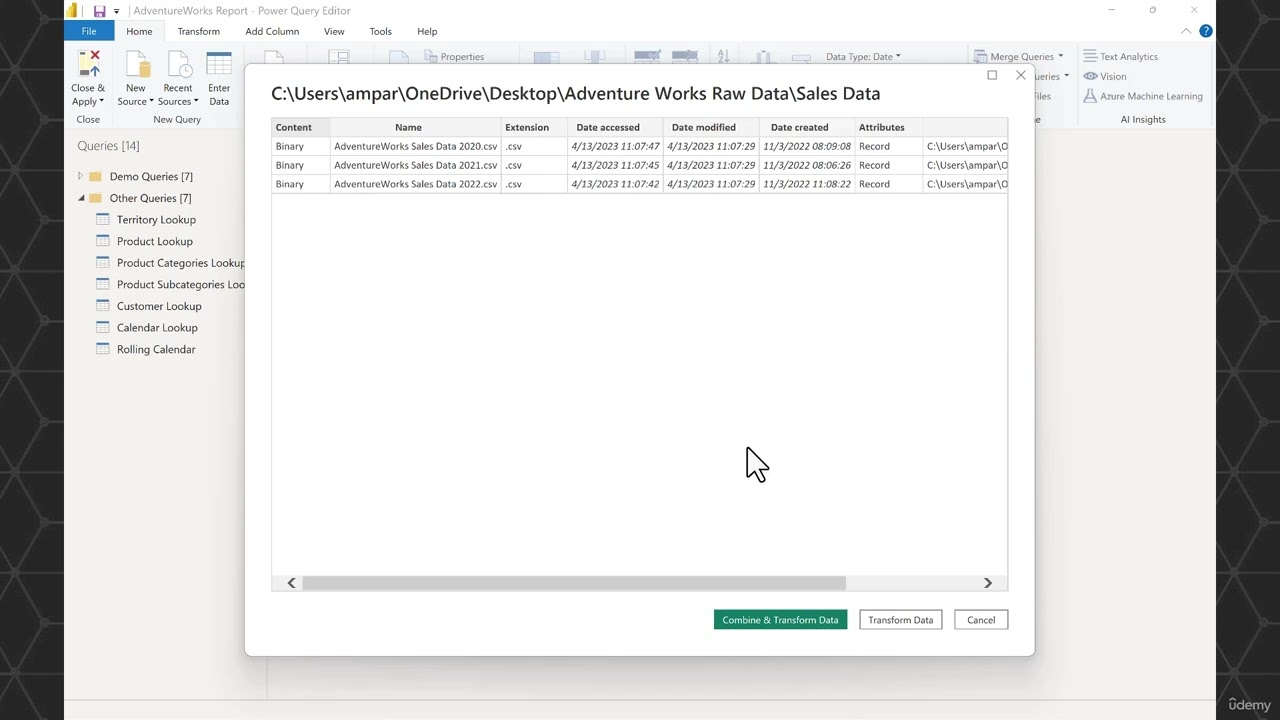Screen dimensions: 1280x720
Task: Select the Calendar Lookup query
Action: (x=157, y=328)
